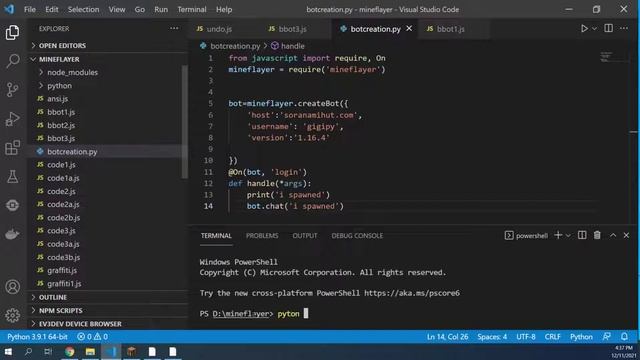Change encoding via UTF-8 status item

click(x=526, y=337)
